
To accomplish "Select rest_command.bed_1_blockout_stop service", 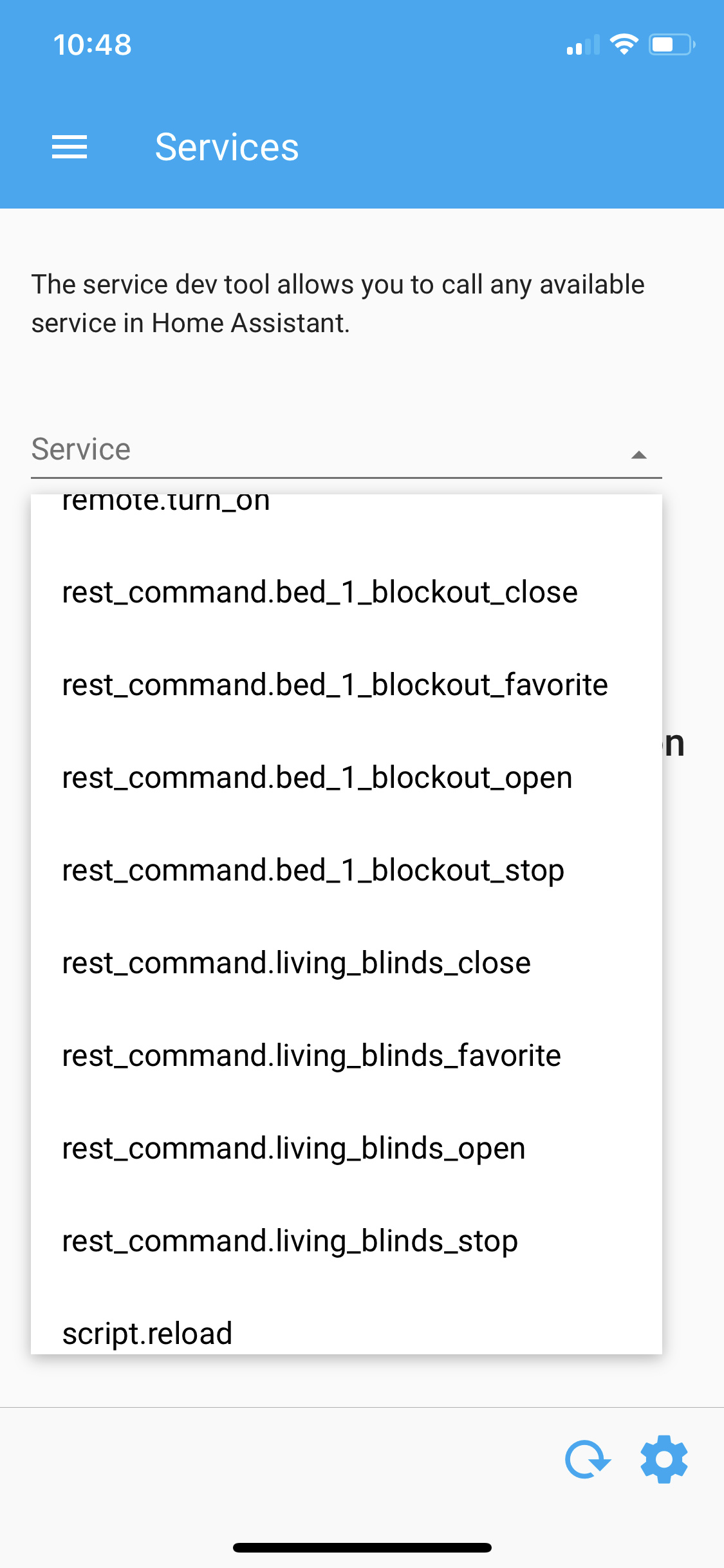I will tap(346, 870).
